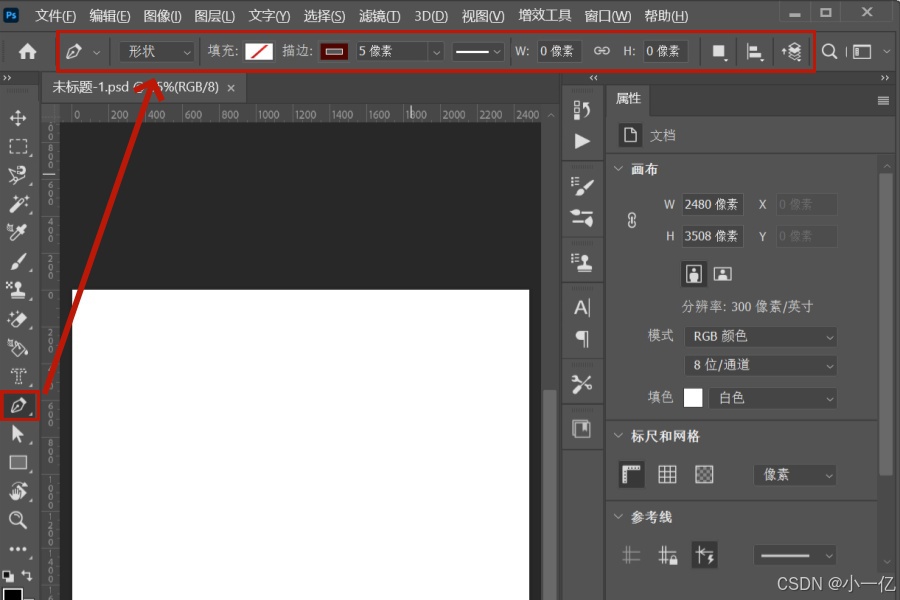Collapse the 画布 section
Image resolution: width=900 pixels, height=600 pixels.
[618, 169]
